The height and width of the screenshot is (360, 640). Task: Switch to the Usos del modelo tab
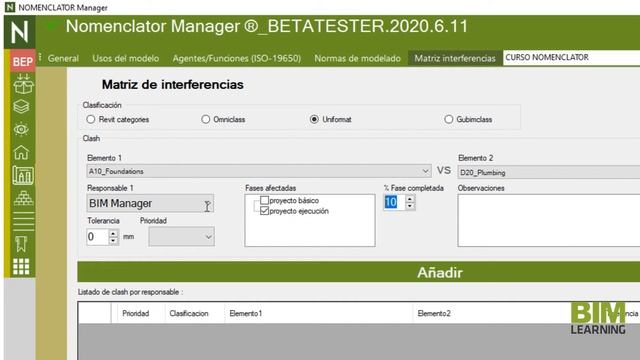126,58
